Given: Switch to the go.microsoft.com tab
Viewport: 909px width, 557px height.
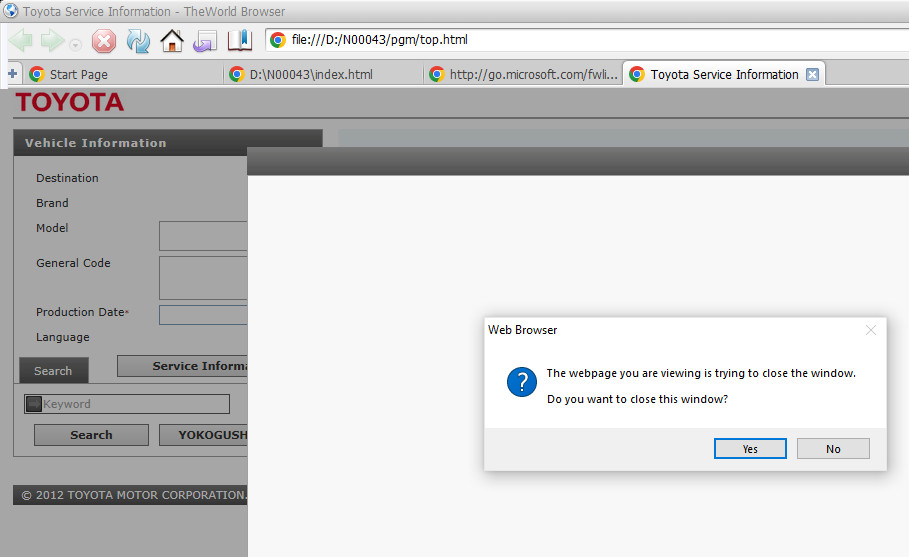Looking at the screenshot, I should (x=523, y=74).
